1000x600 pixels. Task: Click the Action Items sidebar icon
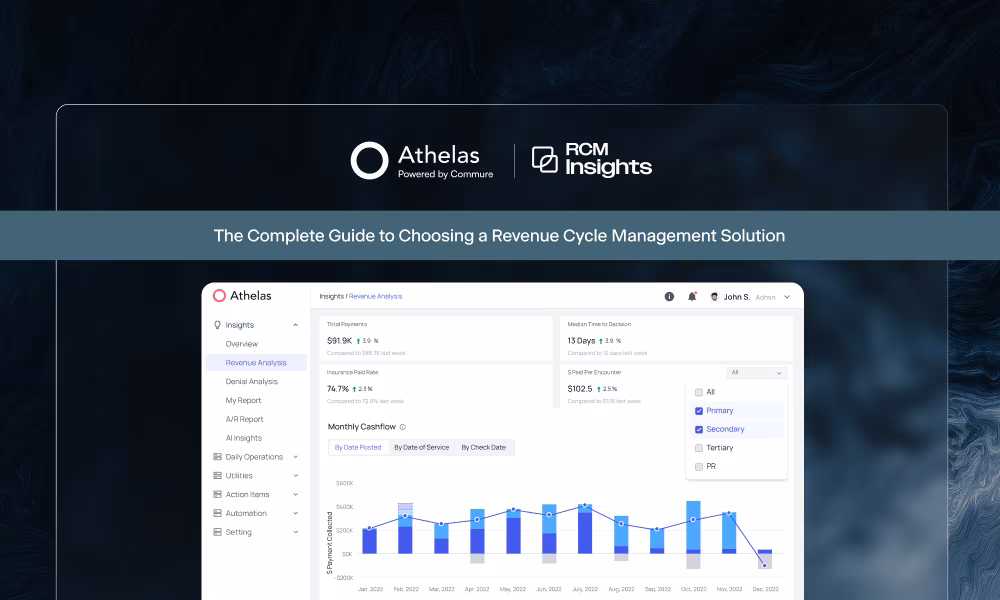(217, 495)
